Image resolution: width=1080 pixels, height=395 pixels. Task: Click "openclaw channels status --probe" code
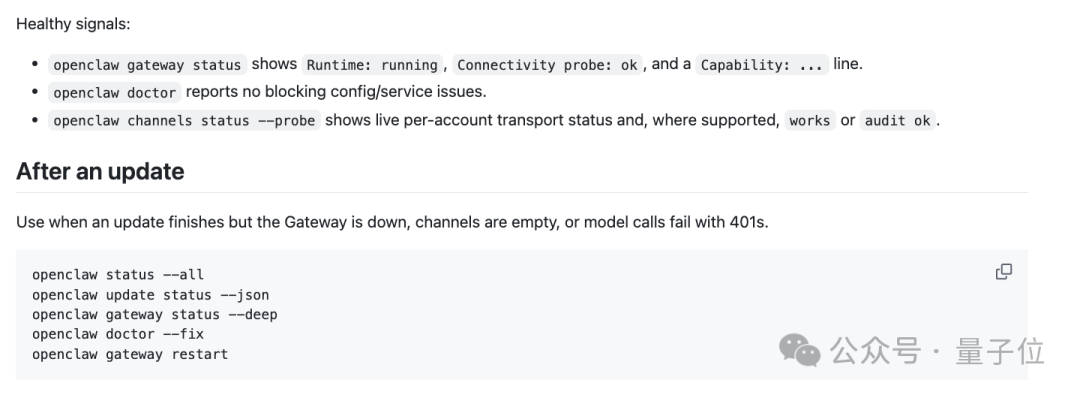[184, 121]
